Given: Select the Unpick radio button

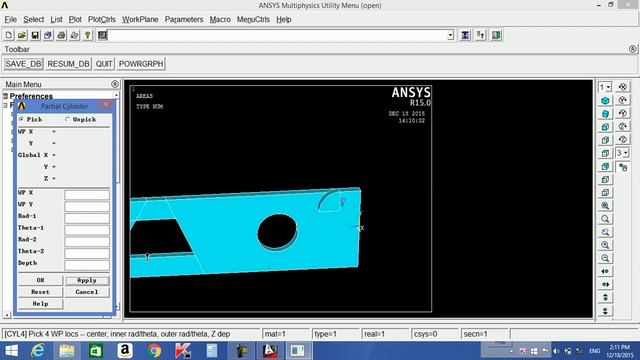Looking at the screenshot, I should (x=68, y=120).
